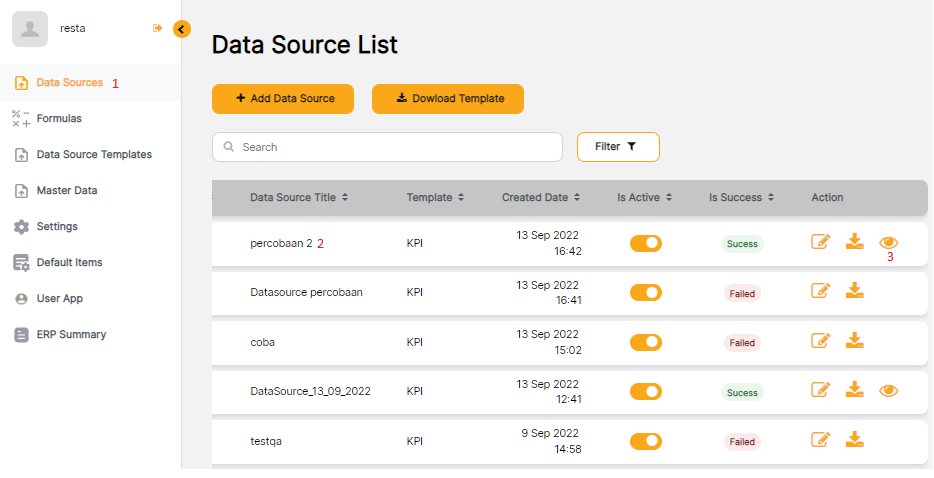Sort by Data Source Title column

pyautogui.click(x=298, y=198)
